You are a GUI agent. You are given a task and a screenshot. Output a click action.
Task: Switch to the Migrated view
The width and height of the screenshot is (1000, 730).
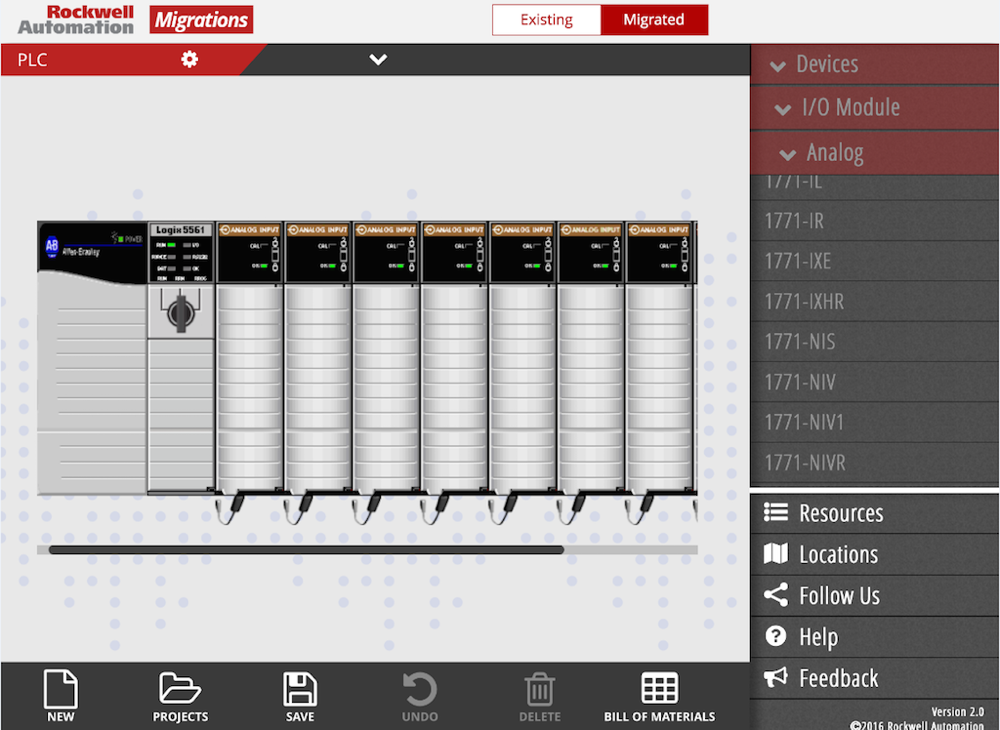coord(654,20)
